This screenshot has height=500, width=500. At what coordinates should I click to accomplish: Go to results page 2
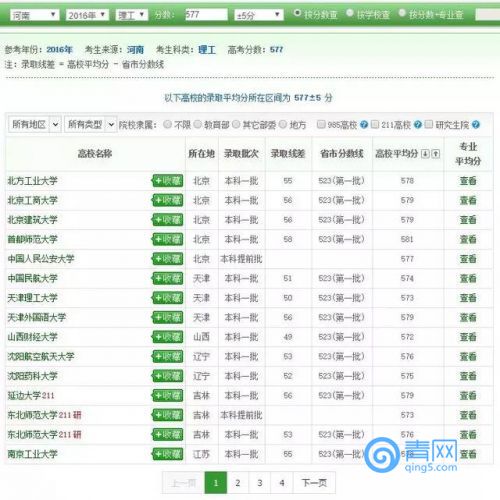(238, 482)
